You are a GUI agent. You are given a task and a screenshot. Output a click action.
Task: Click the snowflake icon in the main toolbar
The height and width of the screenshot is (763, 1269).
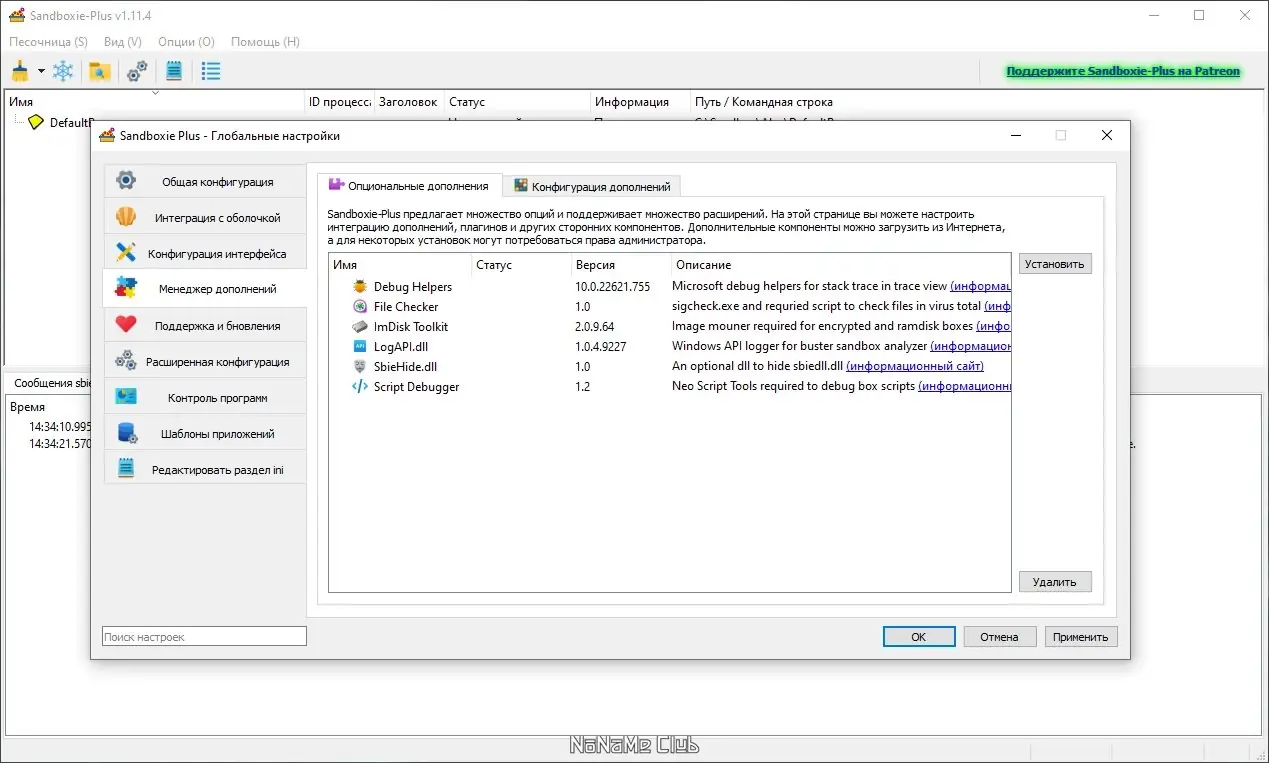coord(63,71)
